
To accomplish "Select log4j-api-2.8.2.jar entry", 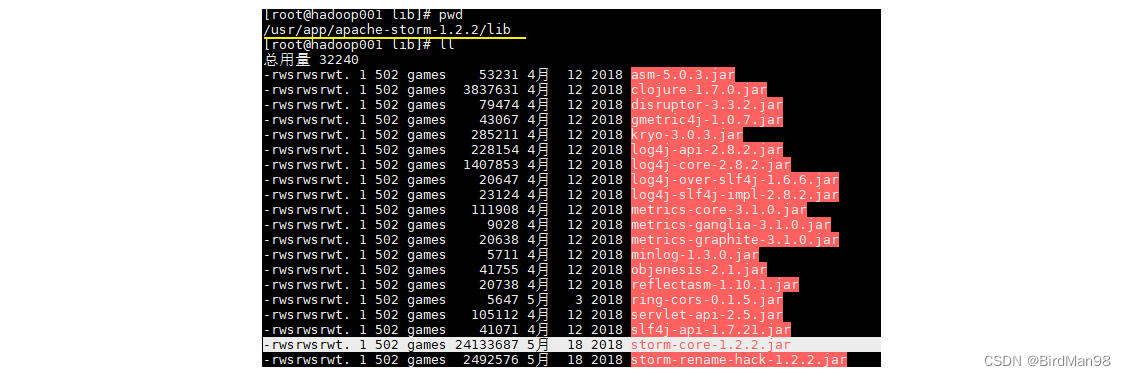I will click(706, 150).
